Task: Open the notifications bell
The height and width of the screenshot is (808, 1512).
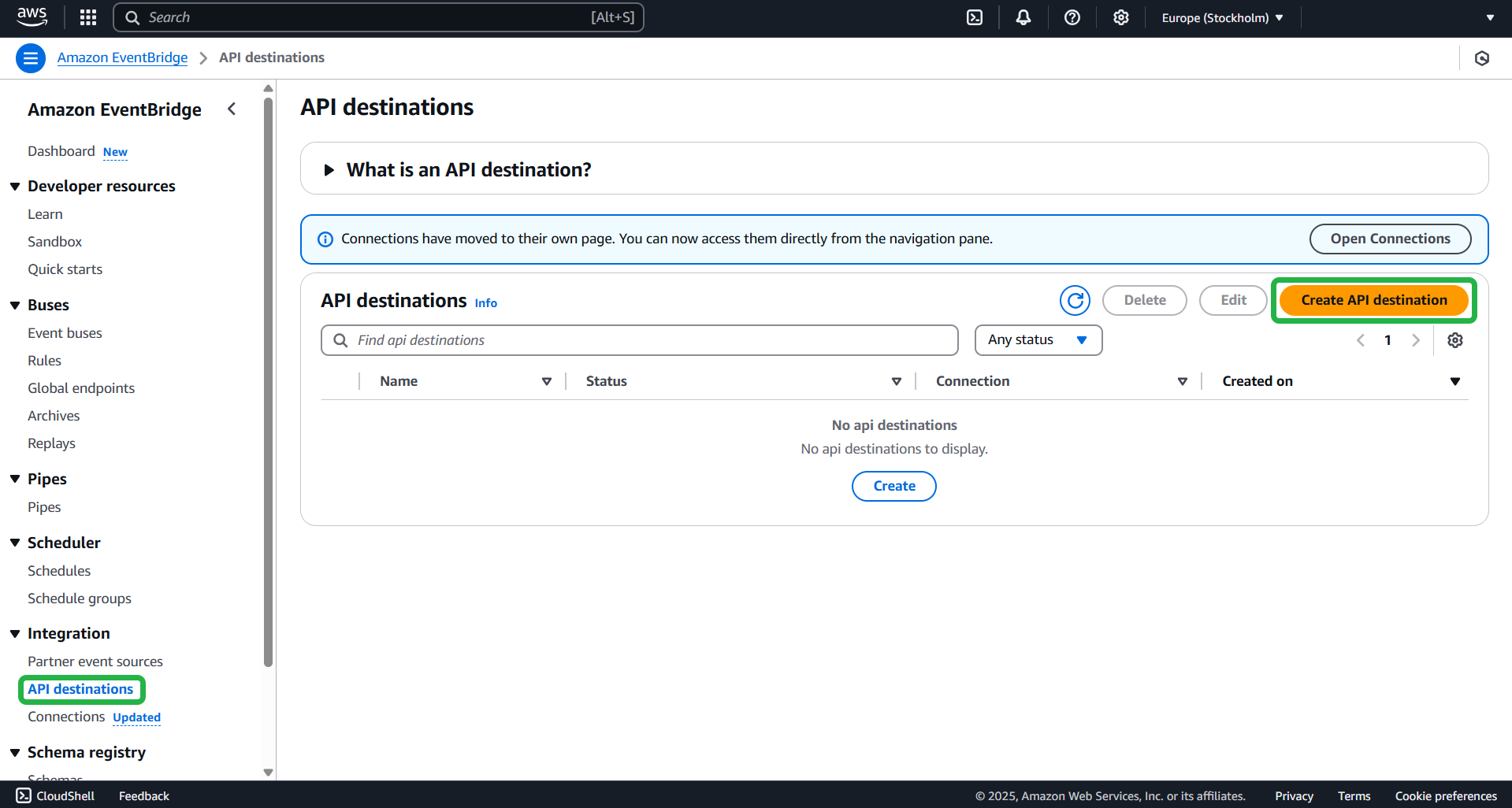Action: pos(1023,17)
